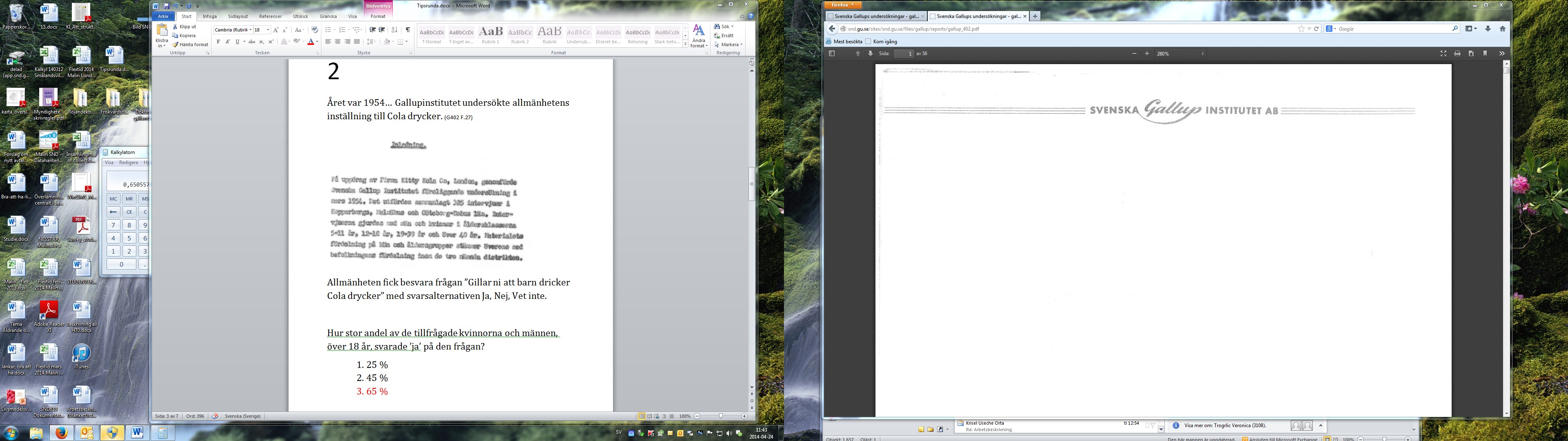Click the red font color swatch button
1568x441 pixels.
(x=310, y=42)
